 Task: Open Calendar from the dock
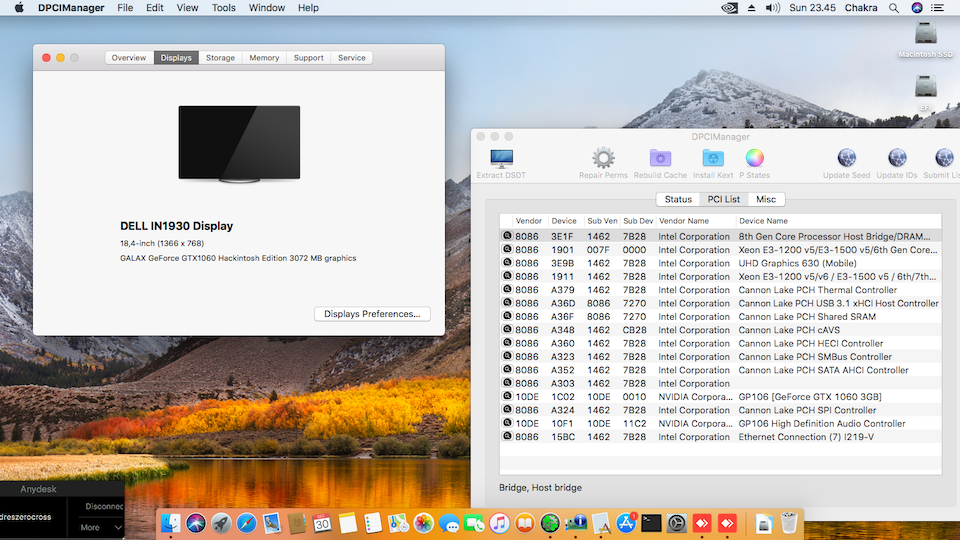pos(322,523)
